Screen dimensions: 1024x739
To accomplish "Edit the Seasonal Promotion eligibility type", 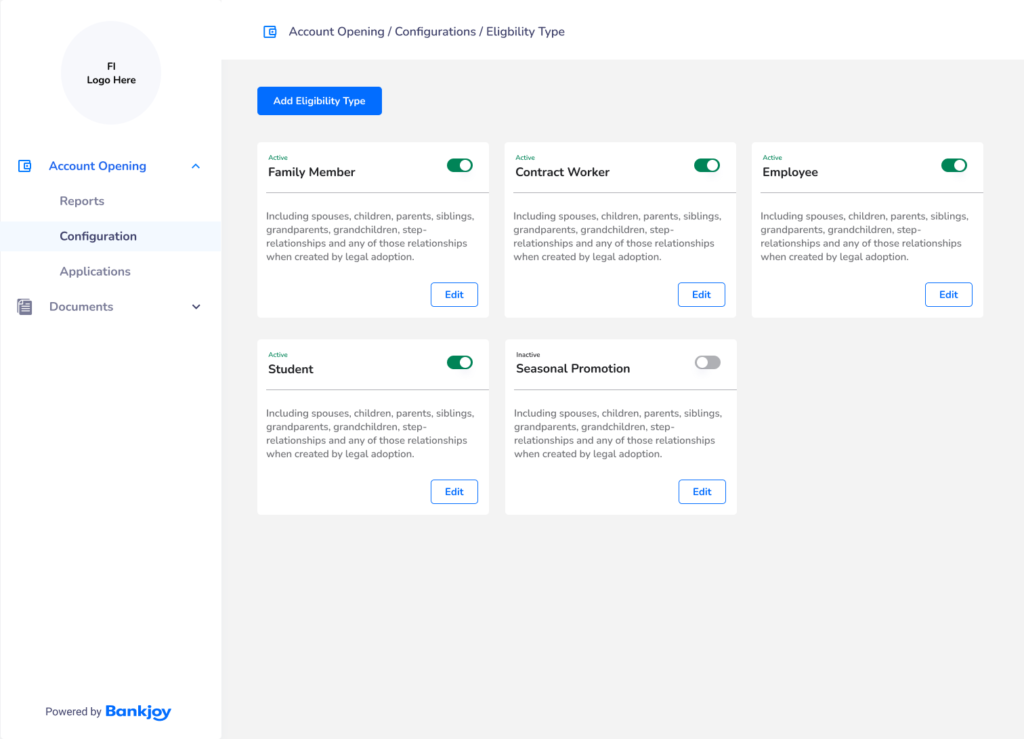I will click(702, 492).
